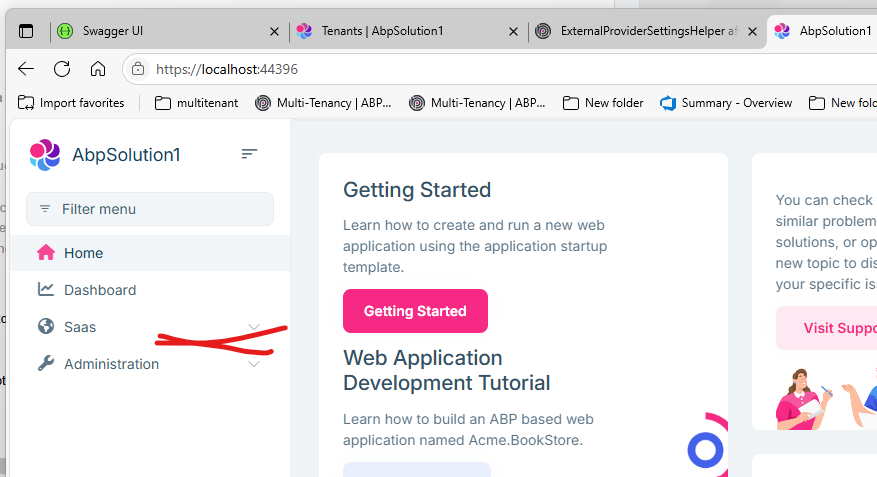Open the Administration menu item

(150, 364)
